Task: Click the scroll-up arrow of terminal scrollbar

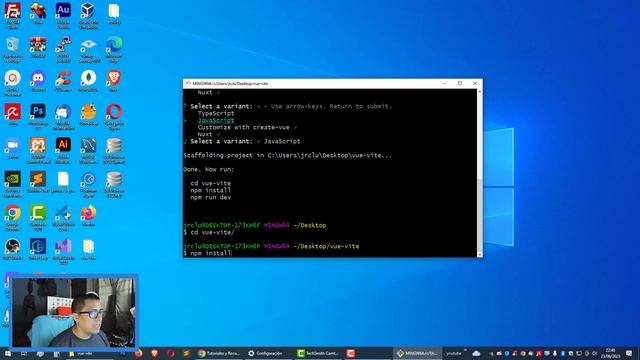Action: point(480,91)
